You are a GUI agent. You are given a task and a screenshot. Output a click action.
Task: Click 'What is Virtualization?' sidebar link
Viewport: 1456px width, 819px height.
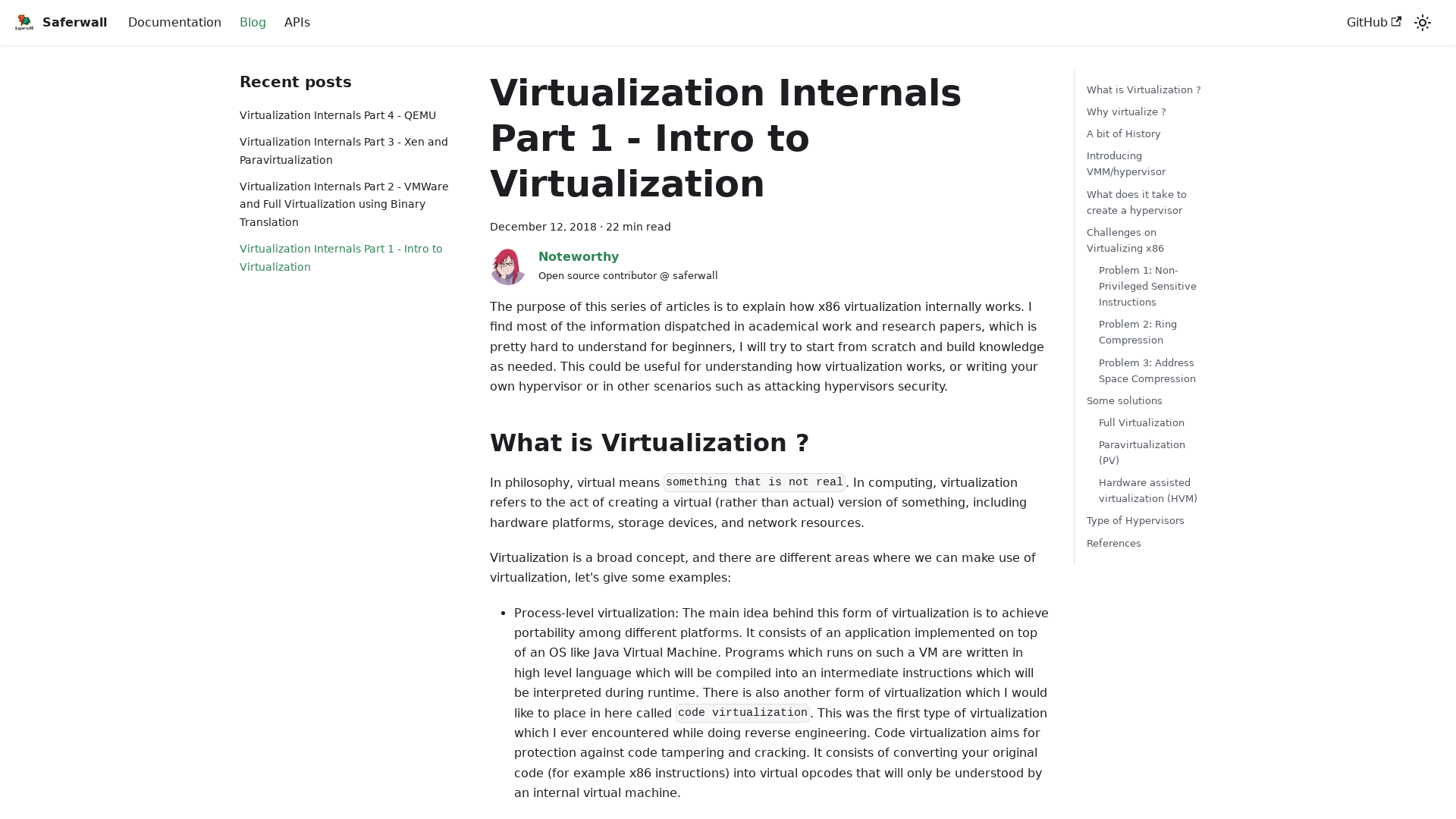coord(1144,89)
